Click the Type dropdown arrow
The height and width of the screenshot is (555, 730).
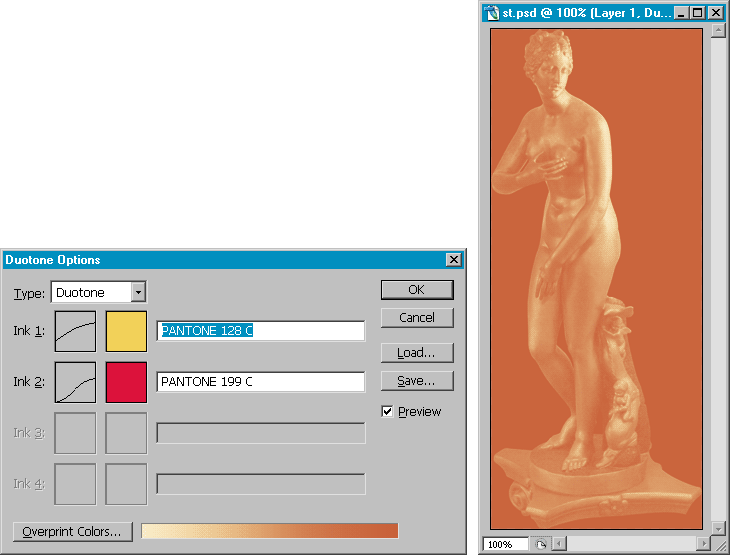(x=138, y=292)
